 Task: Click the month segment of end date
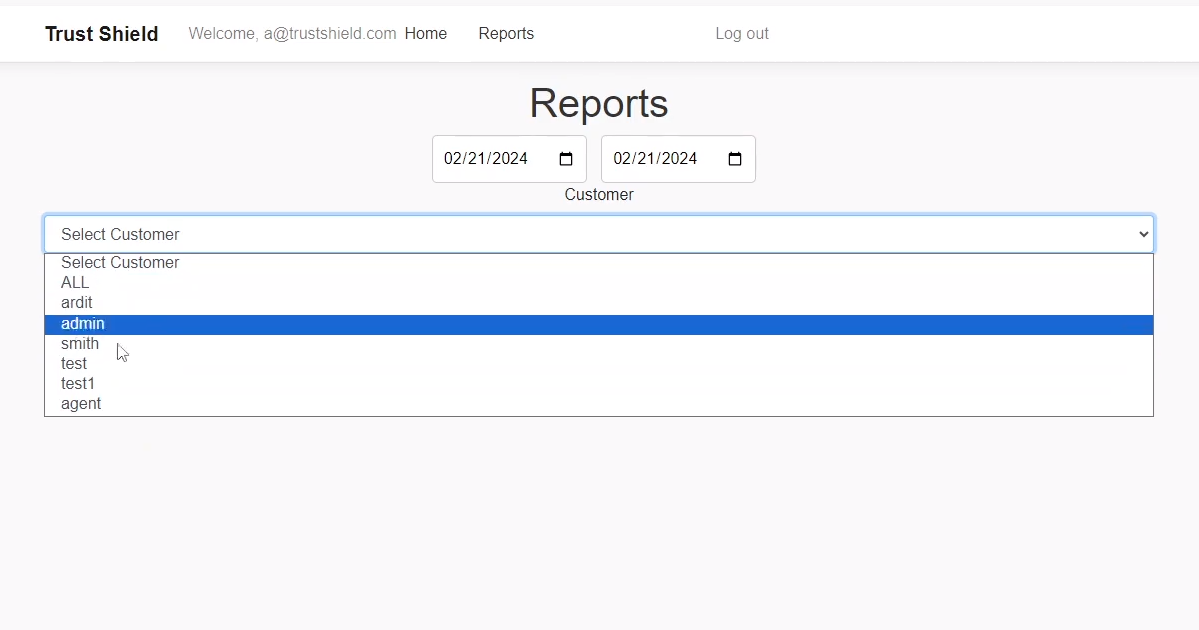(x=622, y=159)
